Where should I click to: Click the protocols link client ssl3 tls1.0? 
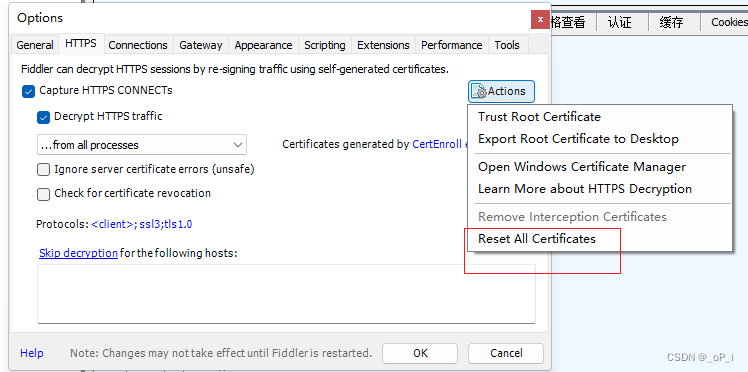(142, 224)
